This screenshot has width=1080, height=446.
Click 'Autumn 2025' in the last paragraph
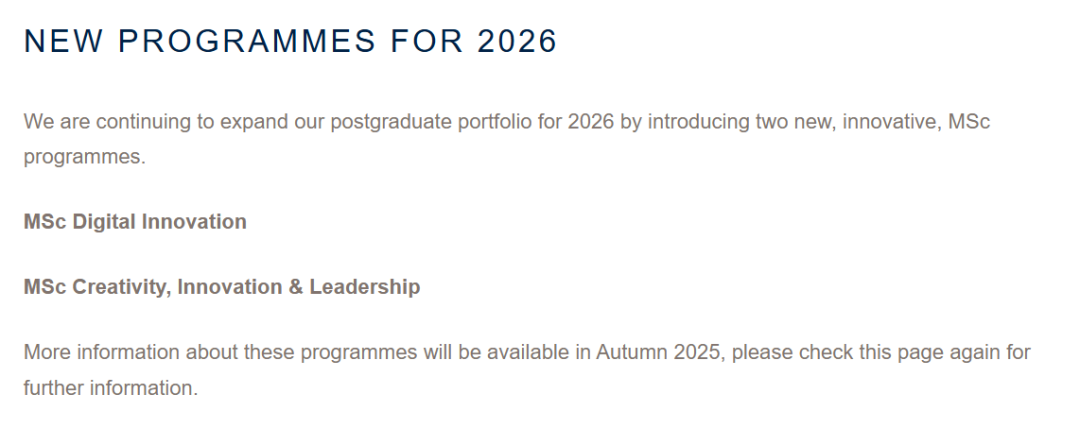(658, 353)
